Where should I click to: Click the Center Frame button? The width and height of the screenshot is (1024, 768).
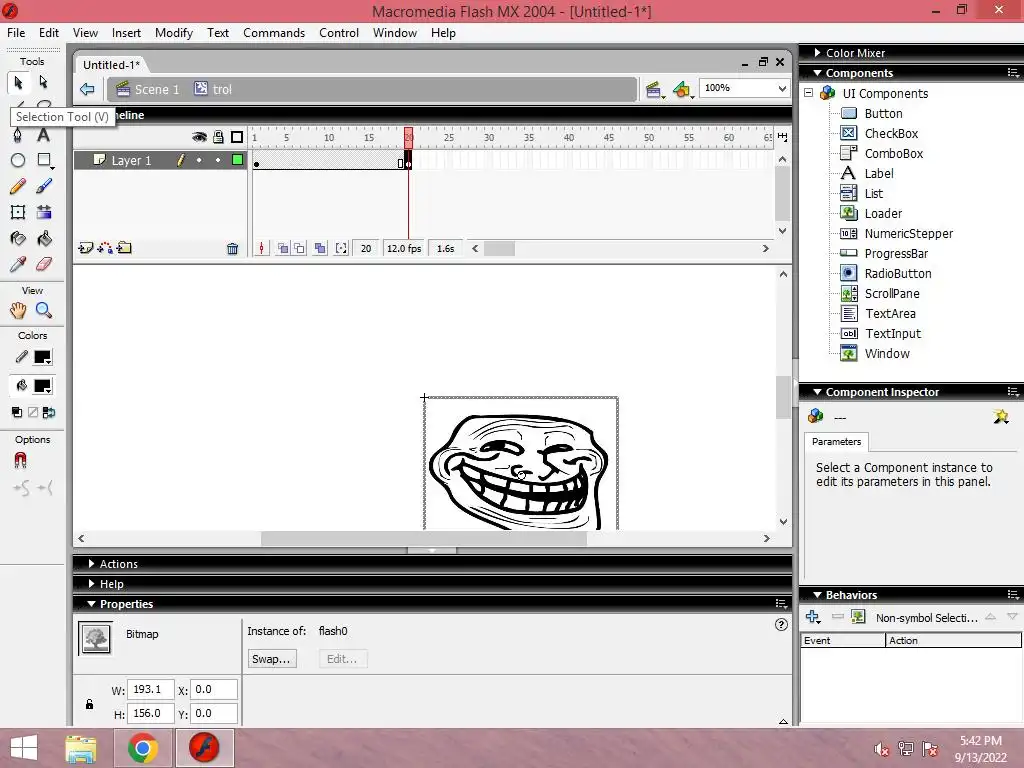coord(262,248)
